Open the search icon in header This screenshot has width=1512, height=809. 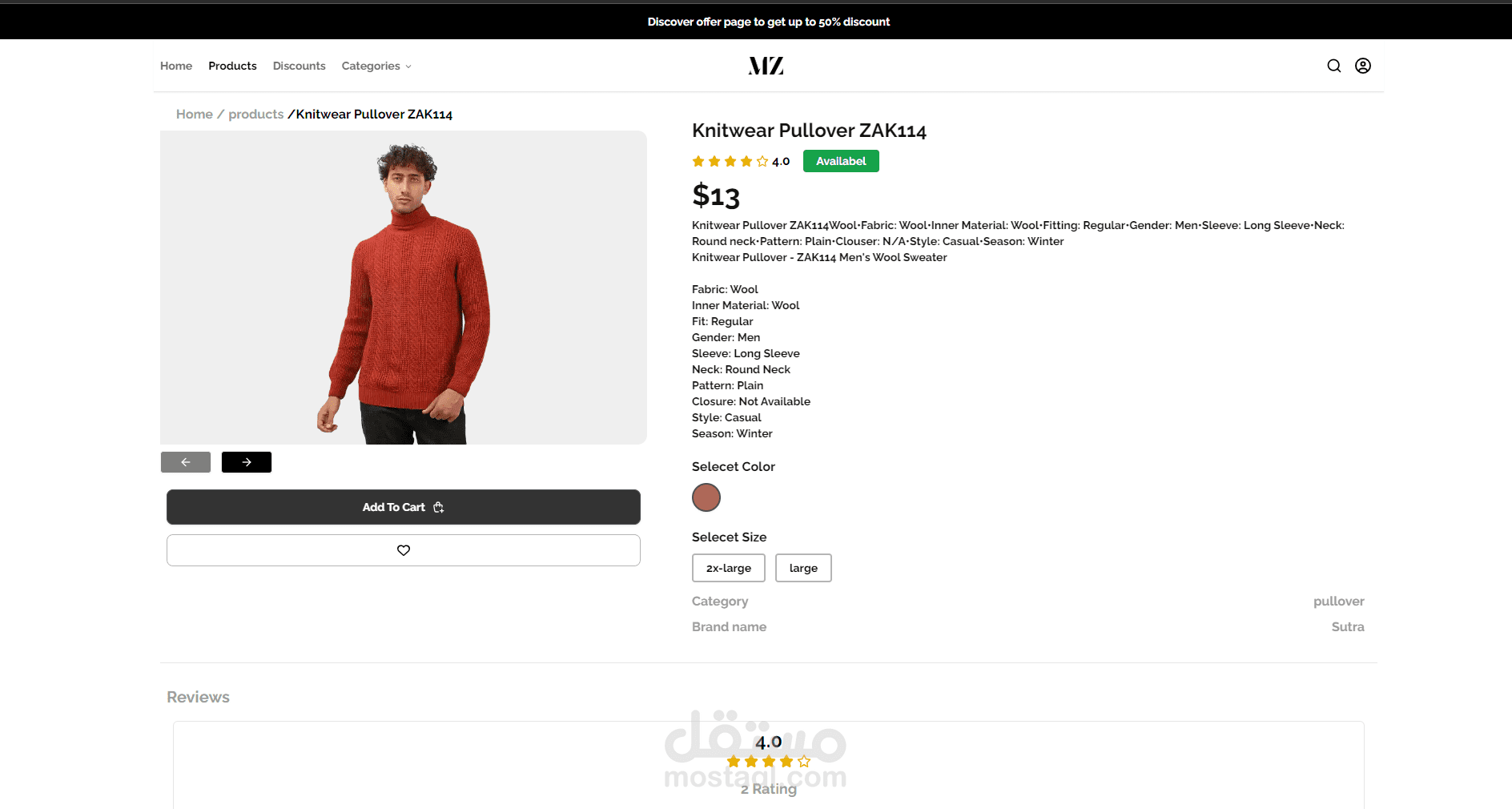click(1333, 66)
